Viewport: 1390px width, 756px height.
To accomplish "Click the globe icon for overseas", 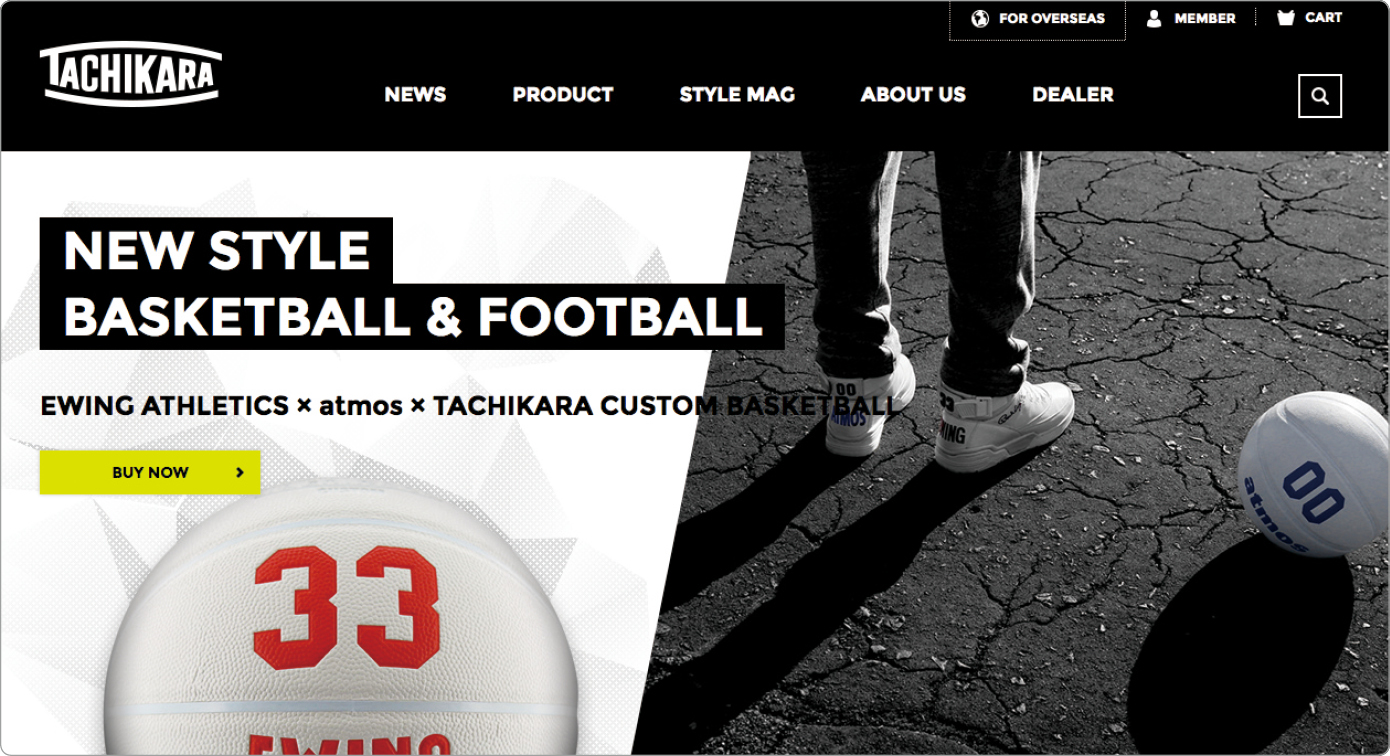I will (980, 18).
